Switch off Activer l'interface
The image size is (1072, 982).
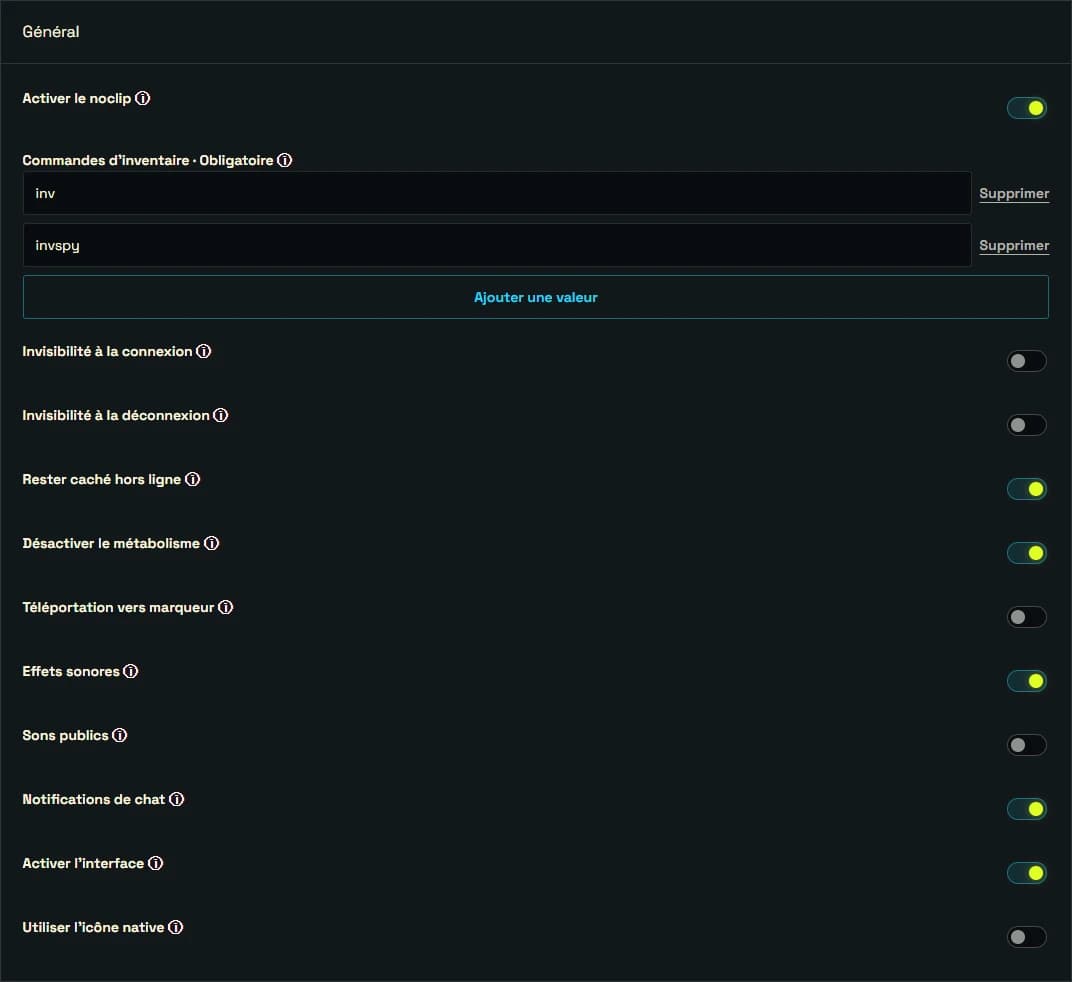click(1027, 873)
